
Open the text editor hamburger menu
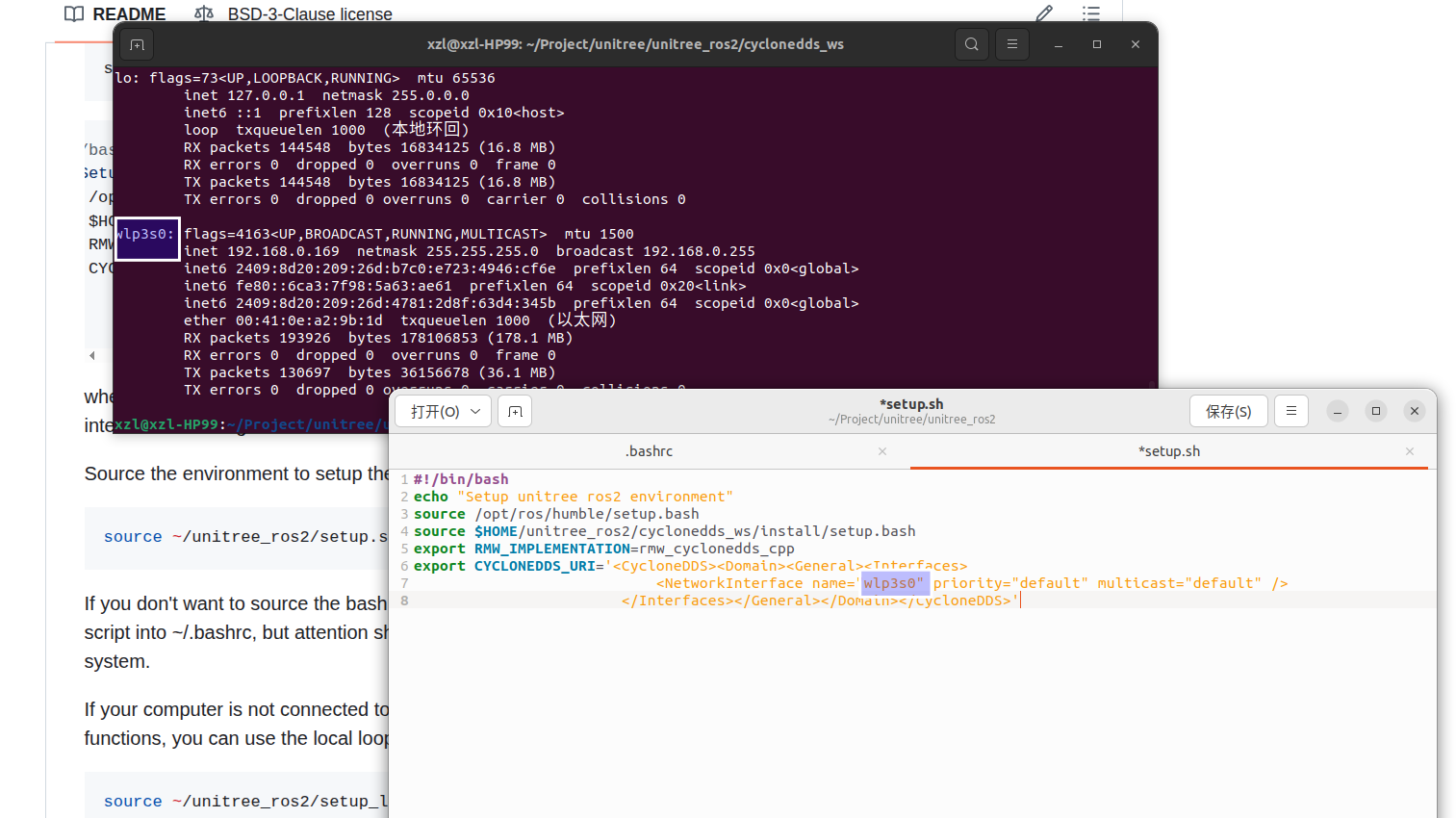click(x=1291, y=411)
